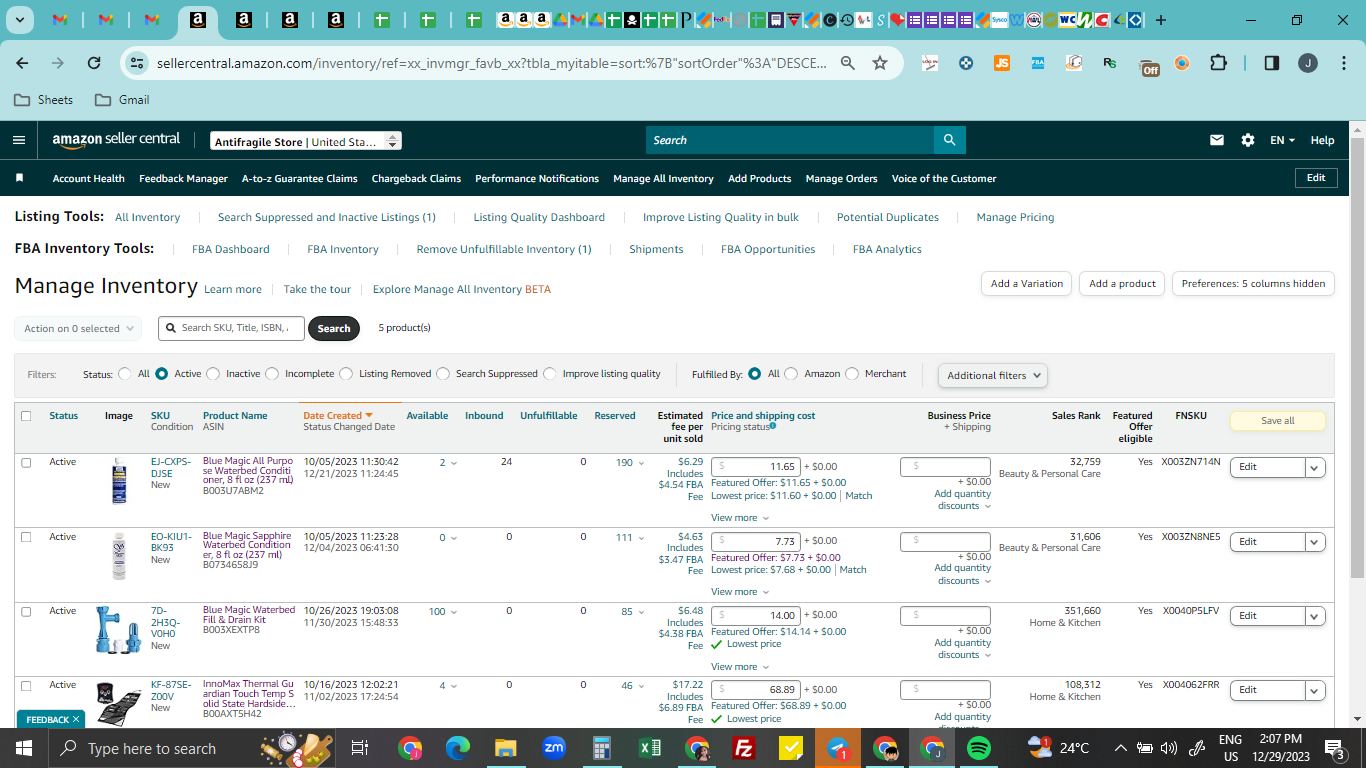Select the Listing Removed status filter
Viewport: 1366px width, 768px height.
[346, 374]
